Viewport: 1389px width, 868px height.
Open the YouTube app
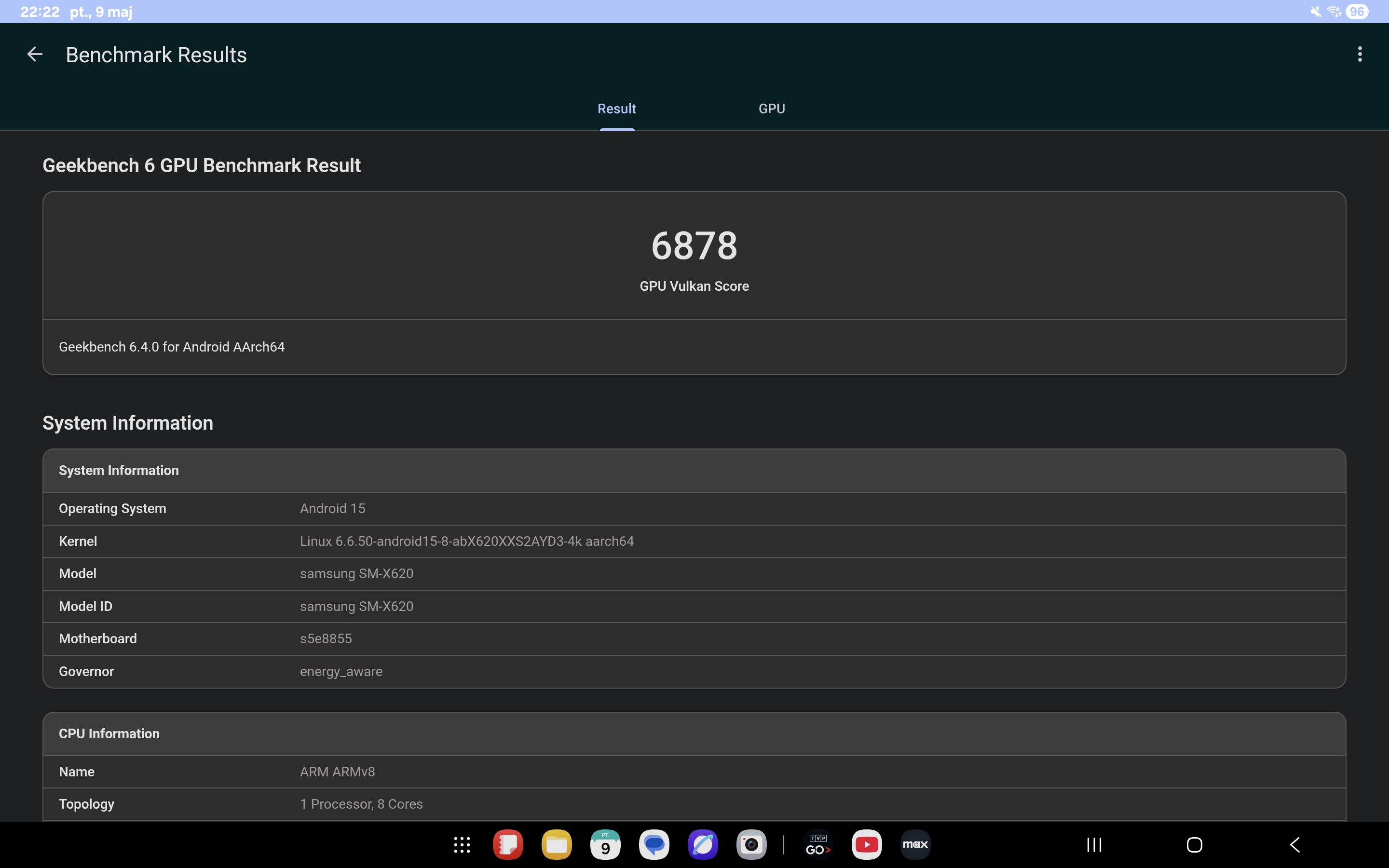(x=867, y=844)
